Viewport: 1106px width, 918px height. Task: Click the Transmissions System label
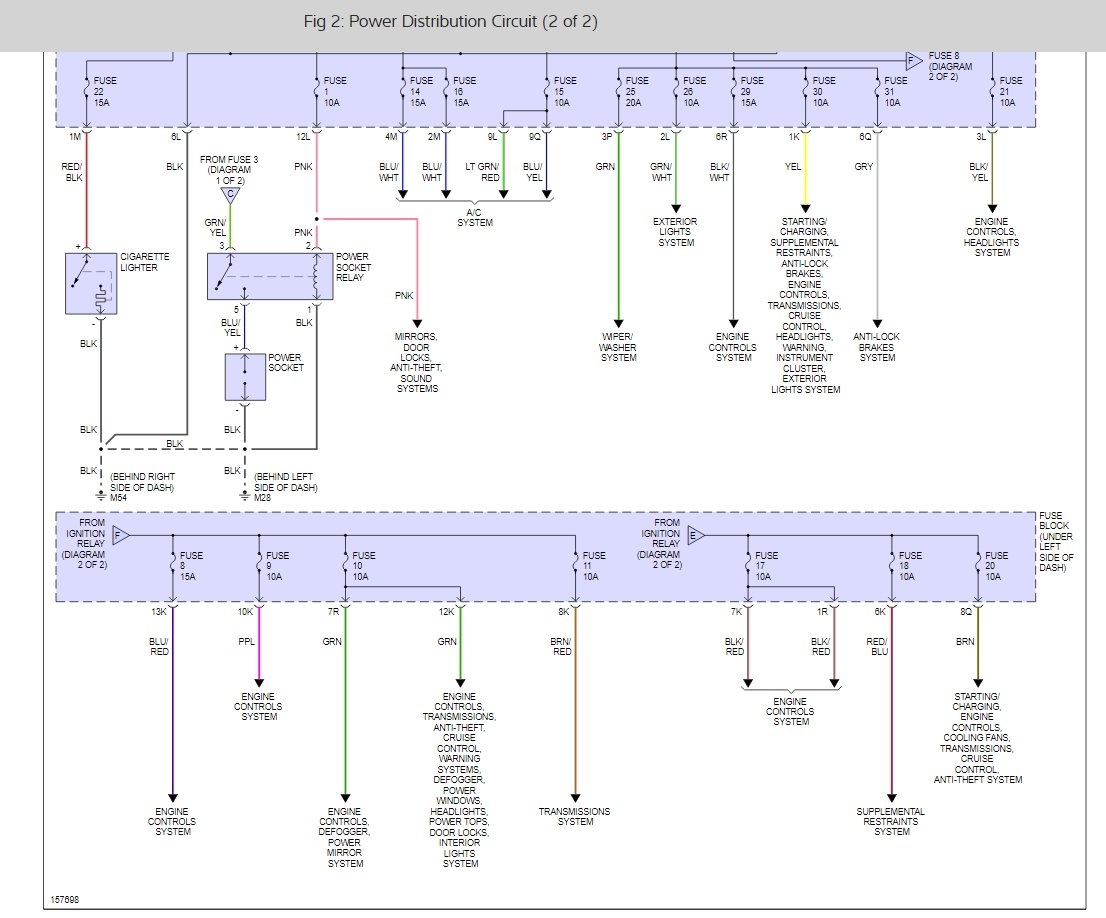575,816
